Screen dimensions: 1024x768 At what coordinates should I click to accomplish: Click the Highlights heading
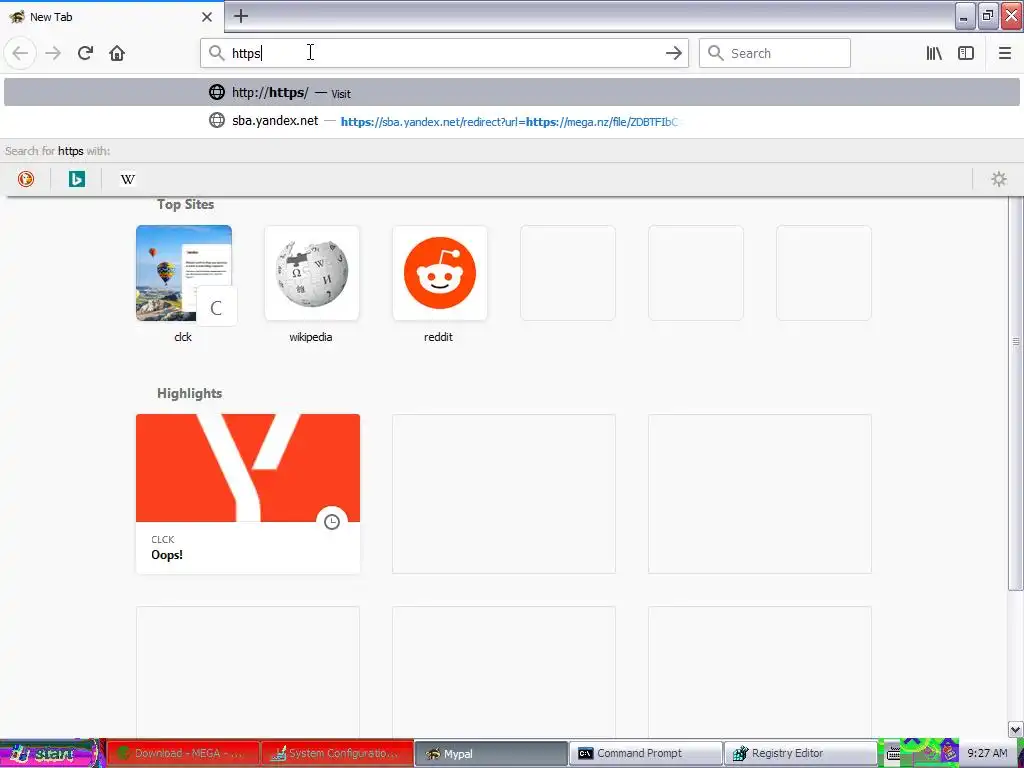click(x=189, y=393)
